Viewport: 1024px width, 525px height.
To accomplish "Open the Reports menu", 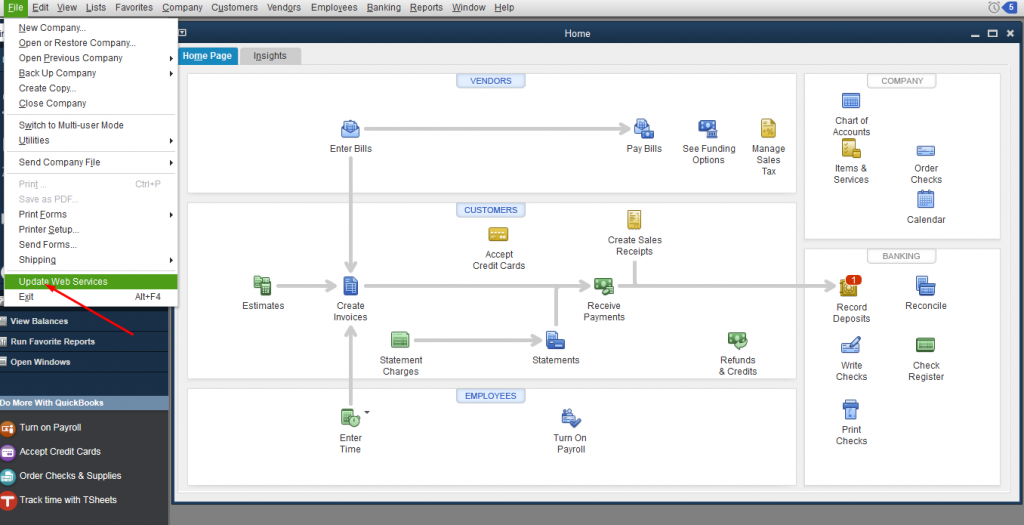I will (426, 7).
